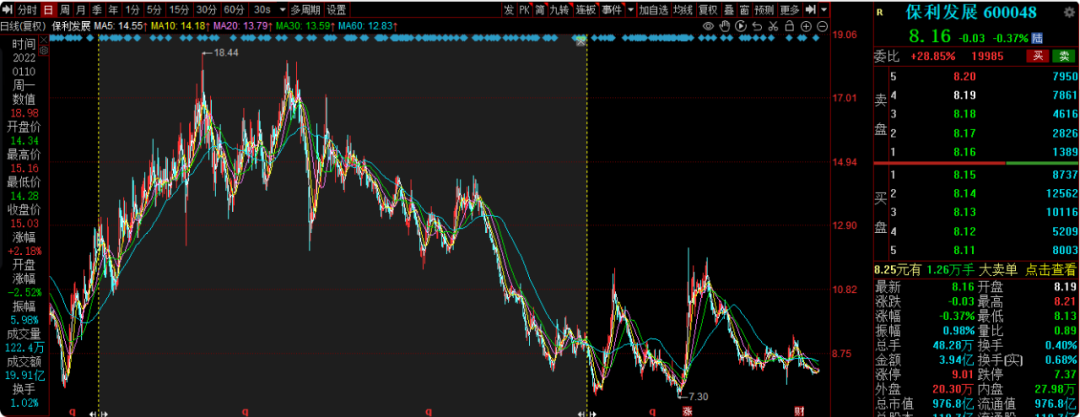Expand the dropdown arrow at toolbar far right
1080x417 pixels.
[824, 10]
